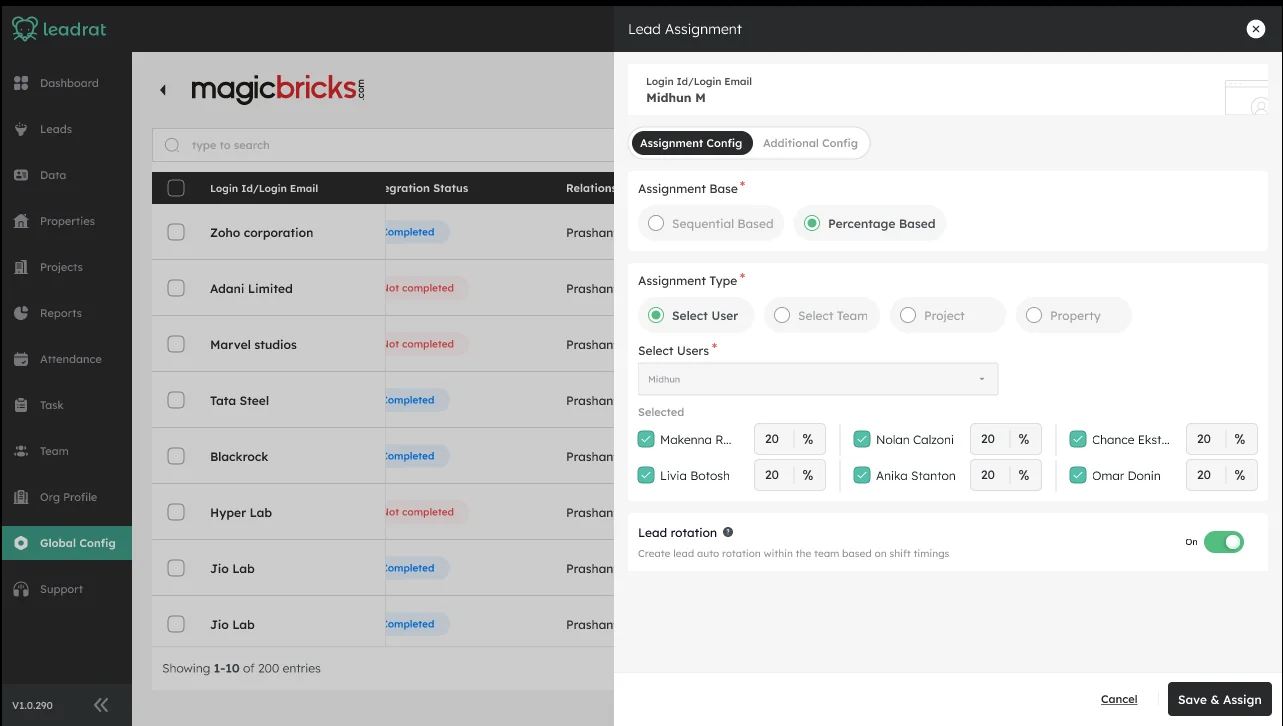Click the back arrow beside magicbricks logo
The width and height of the screenshot is (1283, 726).
(163, 90)
